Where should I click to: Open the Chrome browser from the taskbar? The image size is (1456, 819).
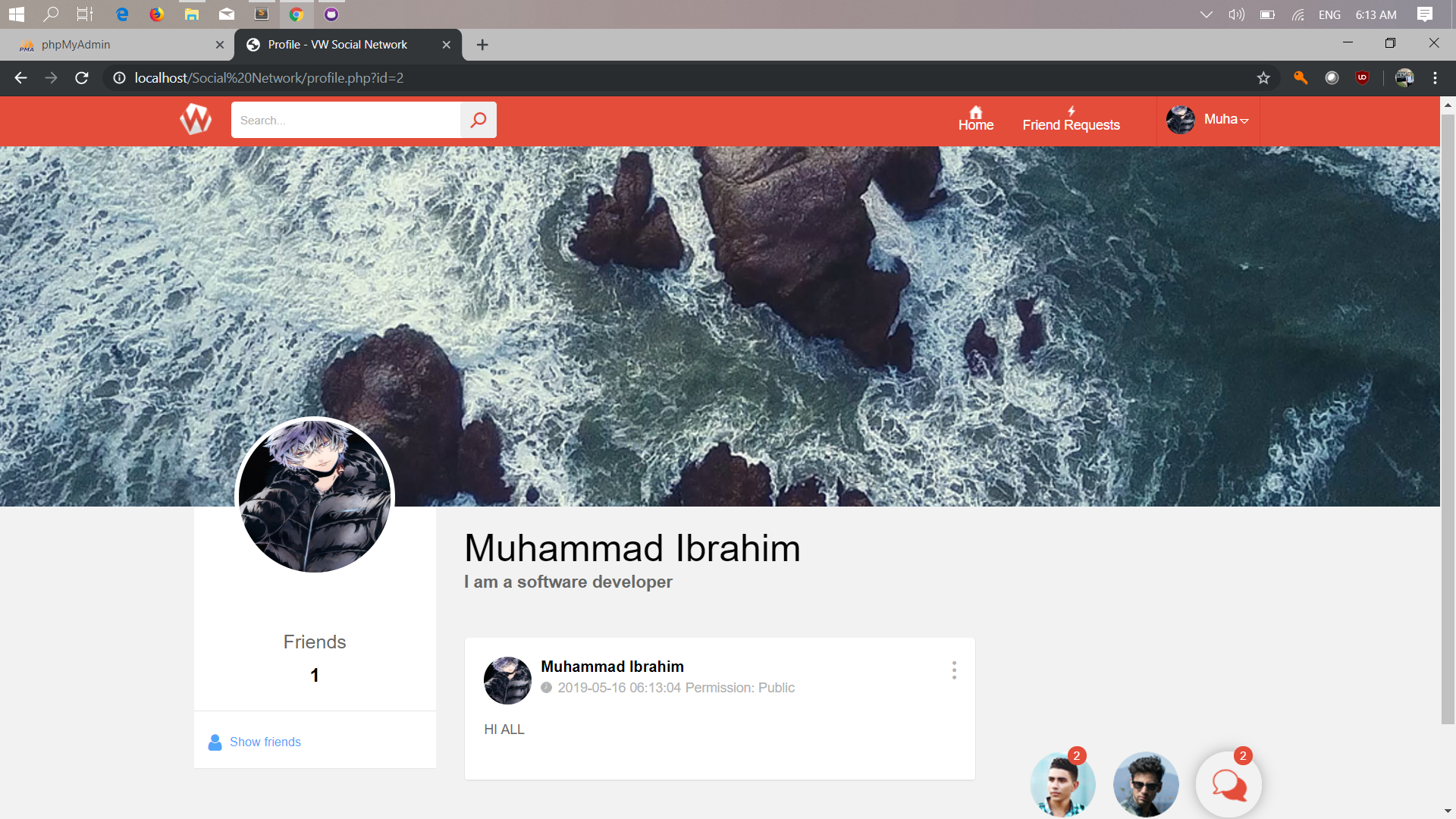(297, 14)
